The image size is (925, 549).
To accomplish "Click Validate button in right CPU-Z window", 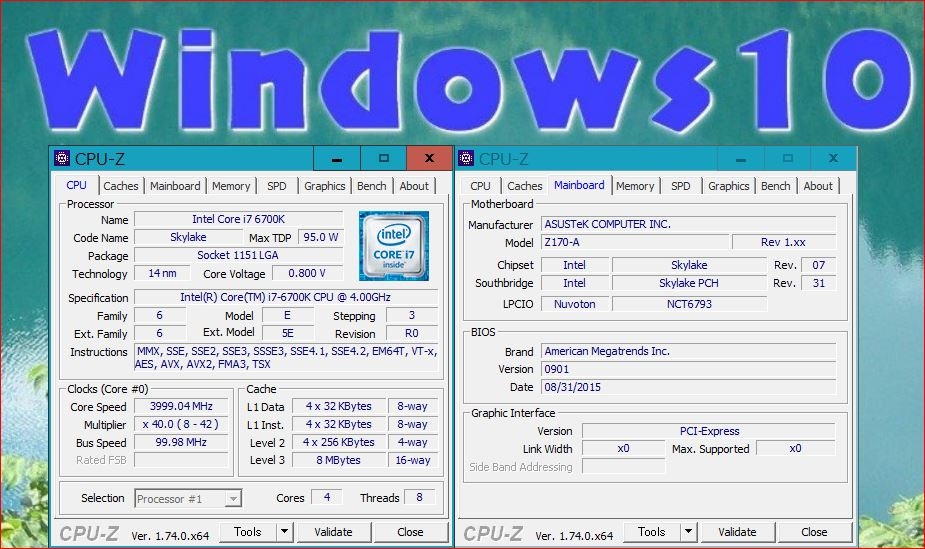I will coord(737,531).
